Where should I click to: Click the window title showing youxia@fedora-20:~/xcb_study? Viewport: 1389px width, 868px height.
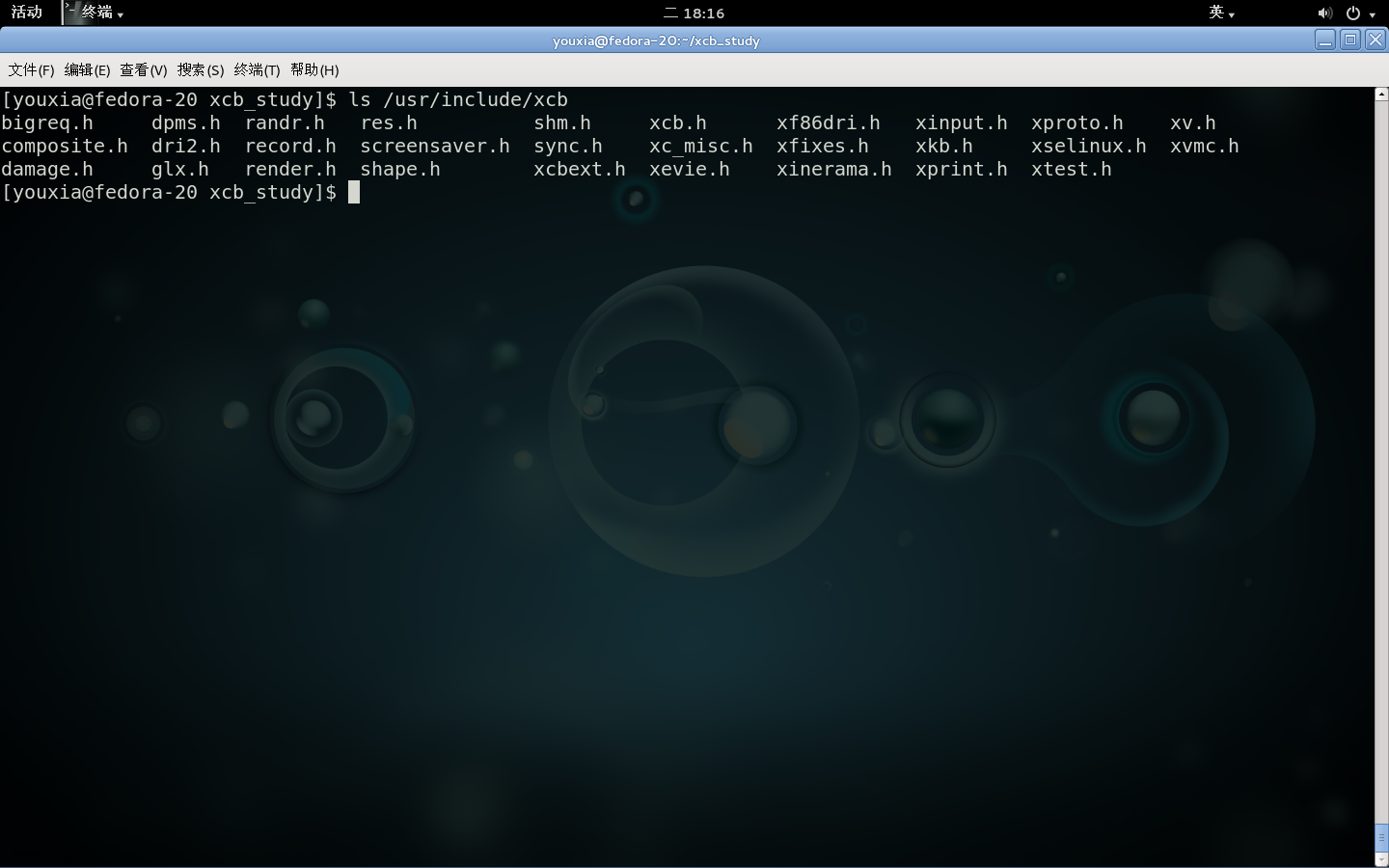656,41
